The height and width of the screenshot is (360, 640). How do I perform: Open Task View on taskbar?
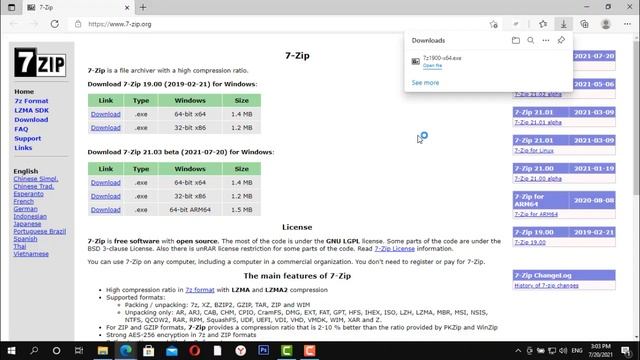pyautogui.click(x=79, y=351)
